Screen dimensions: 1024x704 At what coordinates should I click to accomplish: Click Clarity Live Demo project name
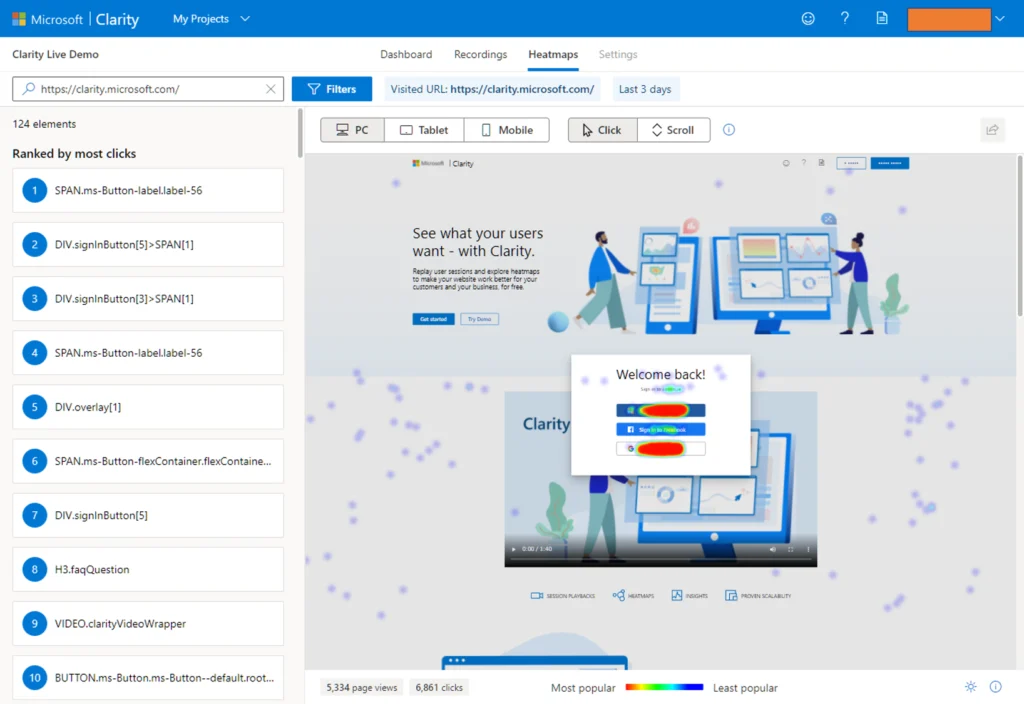[56, 54]
